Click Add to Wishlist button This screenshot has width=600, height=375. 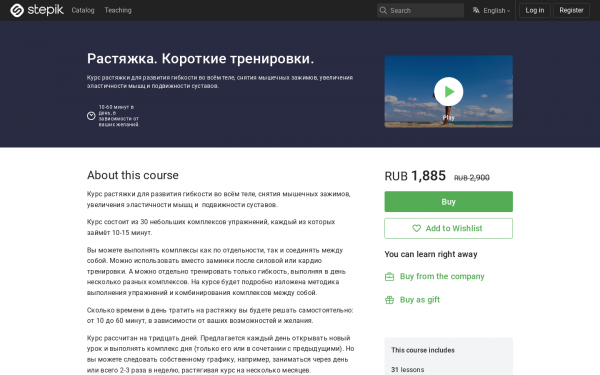[x=448, y=228]
